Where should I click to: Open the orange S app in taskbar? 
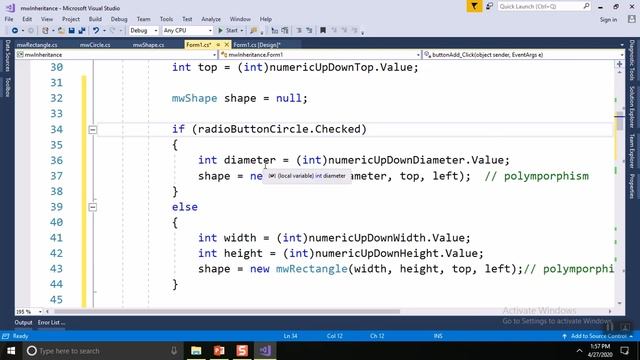click(242, 351)
